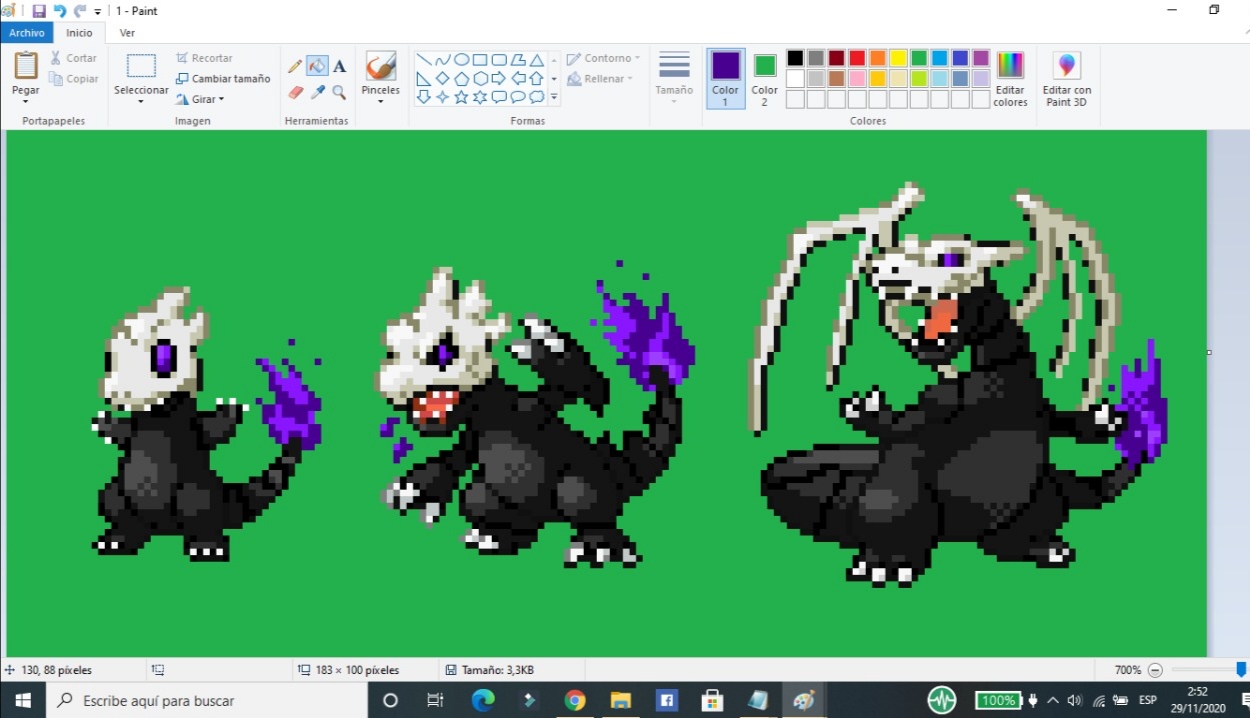Select the Pencil tool

295,66
